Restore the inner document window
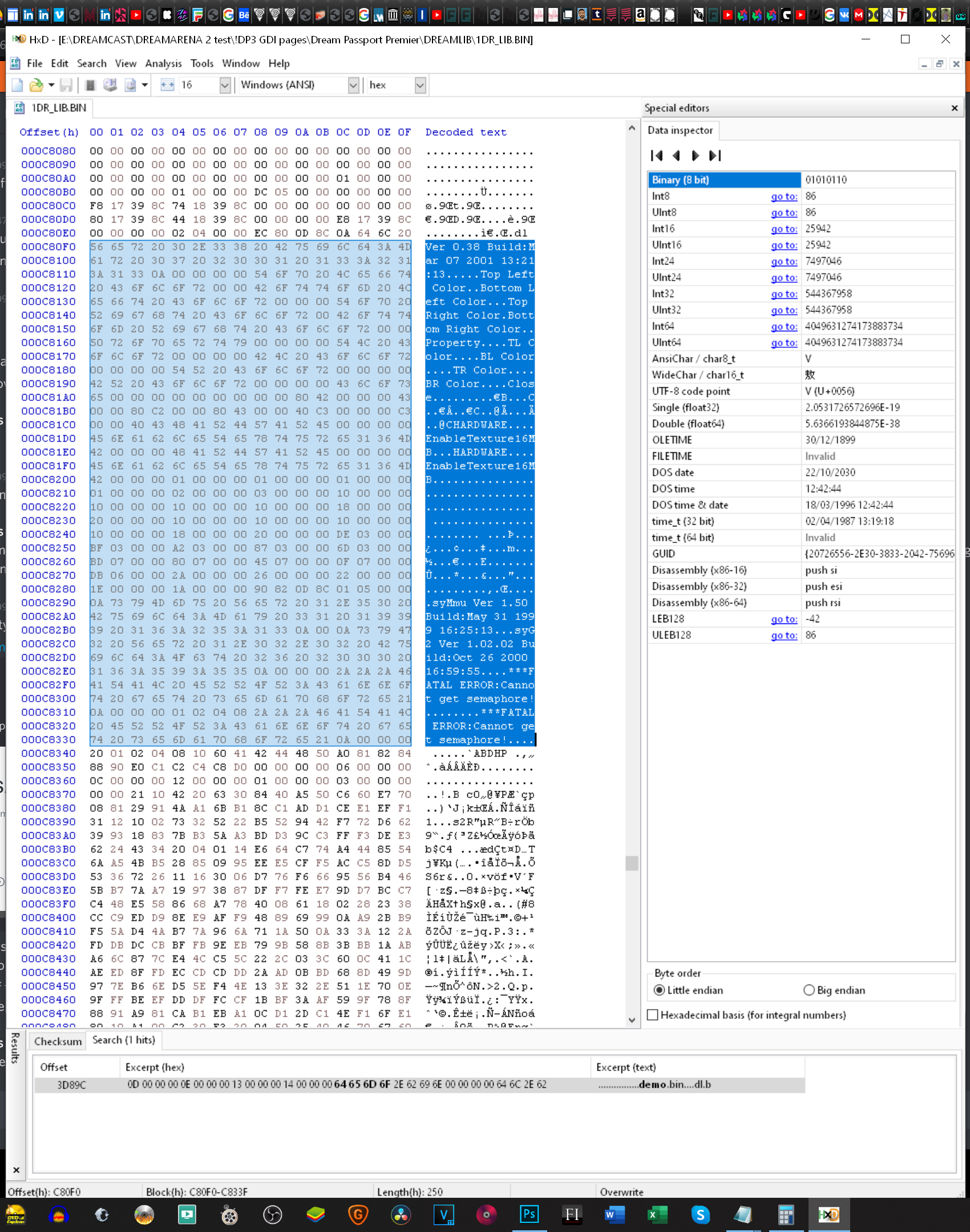 940,64
